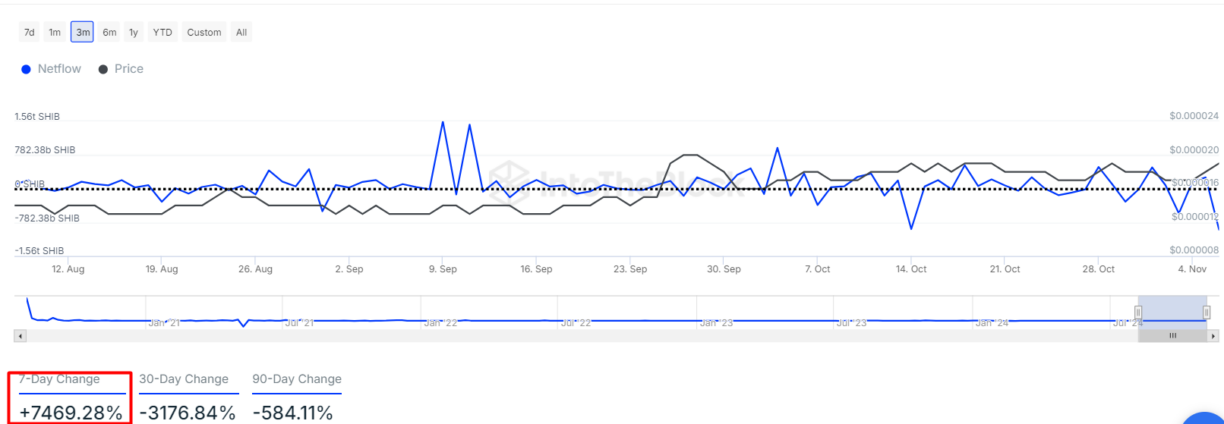Switch chart range to 1m
This screenshot has height=424, width=1224.
pos(55,32)
